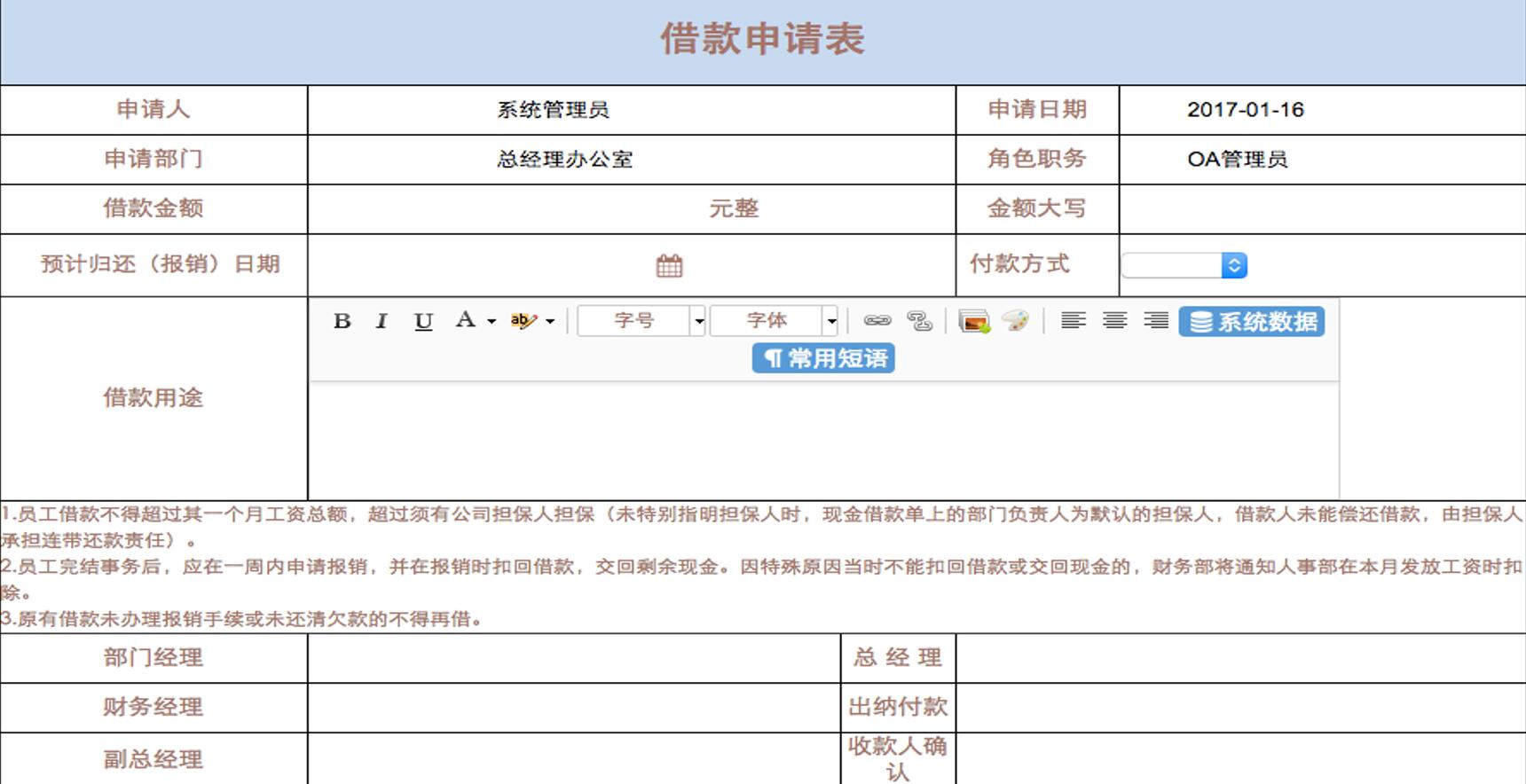The width and height of the screenshot is (1526, 784).
Task: Click the 财务经理 approval field
Action: pyautogui.click(x=574, y=708)
